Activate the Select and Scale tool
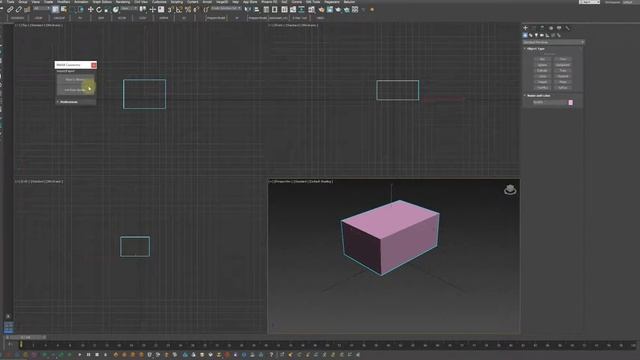640x360 pixels. 107,9
